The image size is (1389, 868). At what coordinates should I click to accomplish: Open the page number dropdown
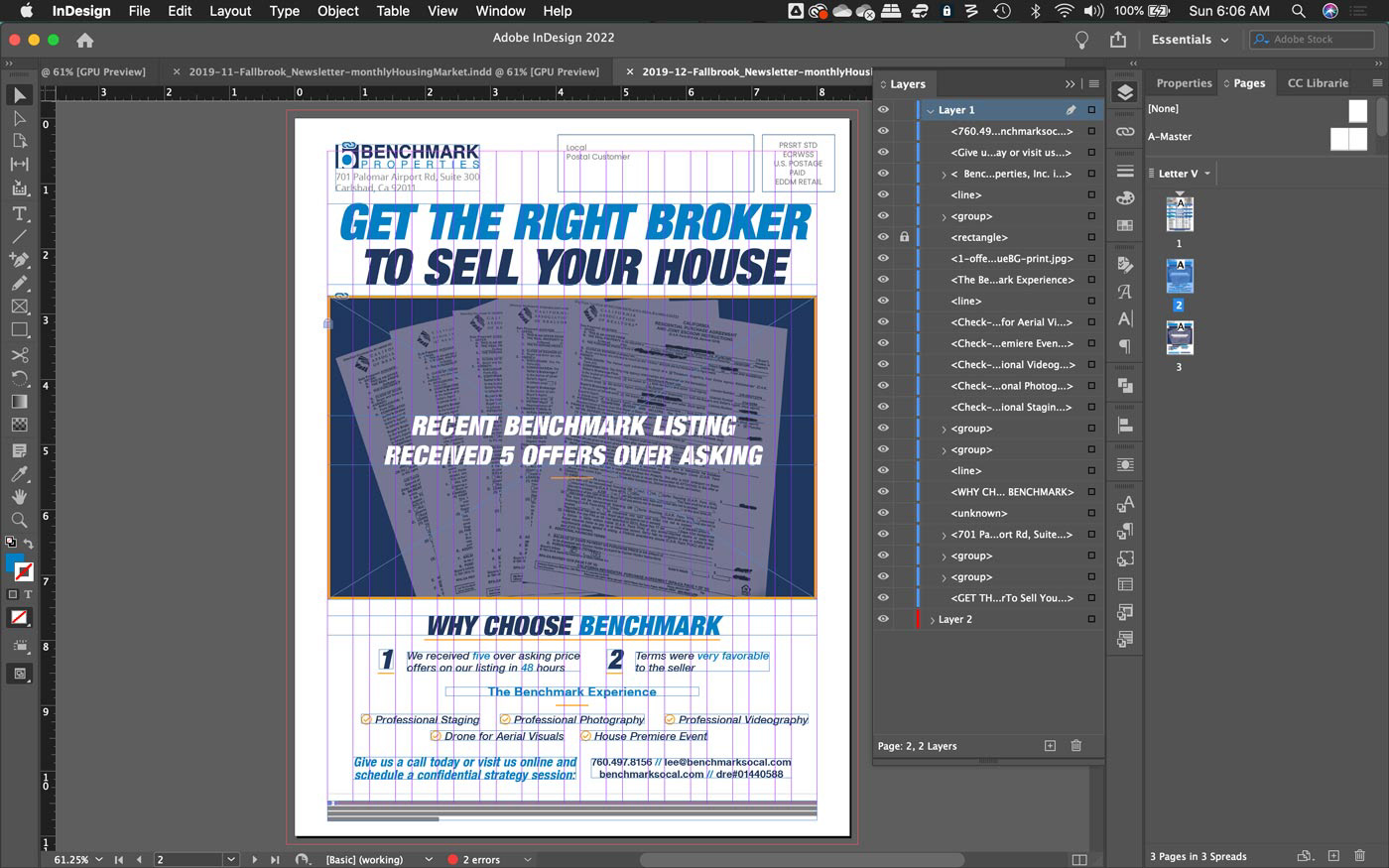pyautogui.click(x=231, y=859)
